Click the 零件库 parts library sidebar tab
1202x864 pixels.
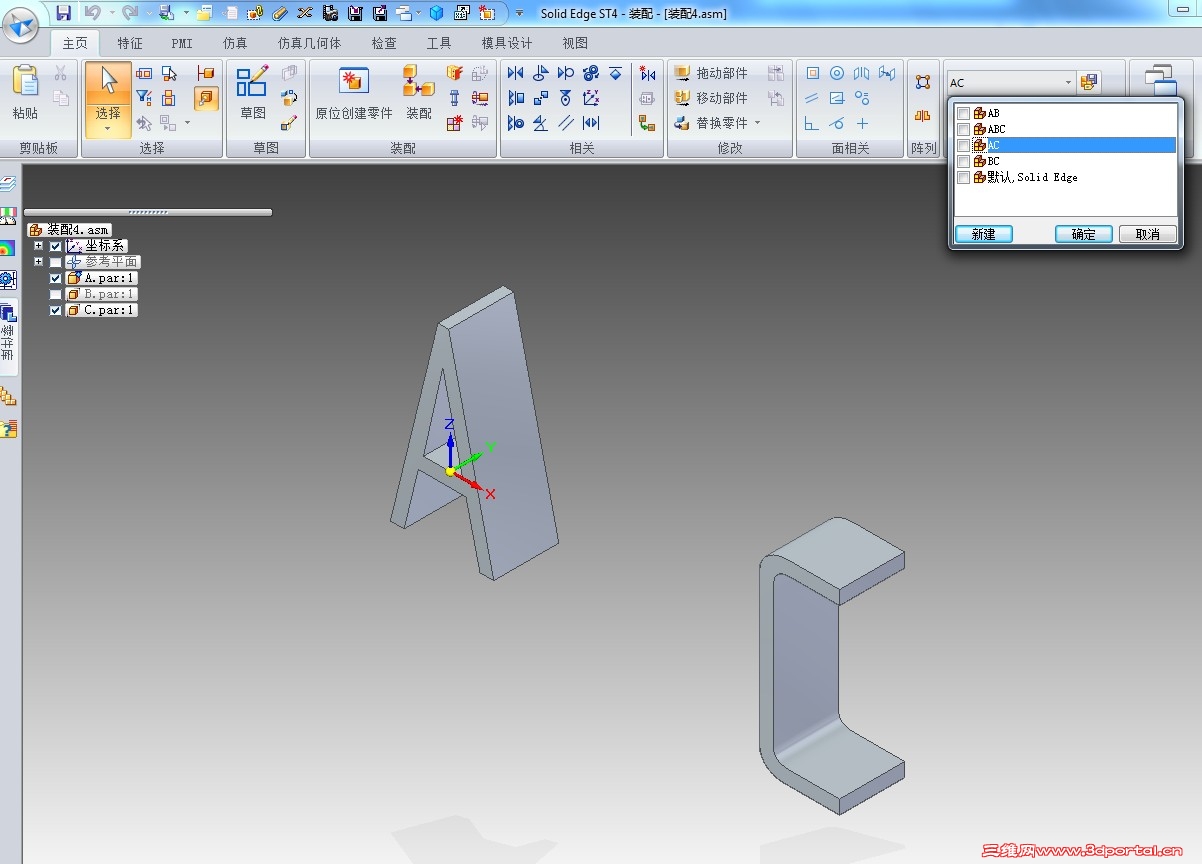[x=8, y=338]
